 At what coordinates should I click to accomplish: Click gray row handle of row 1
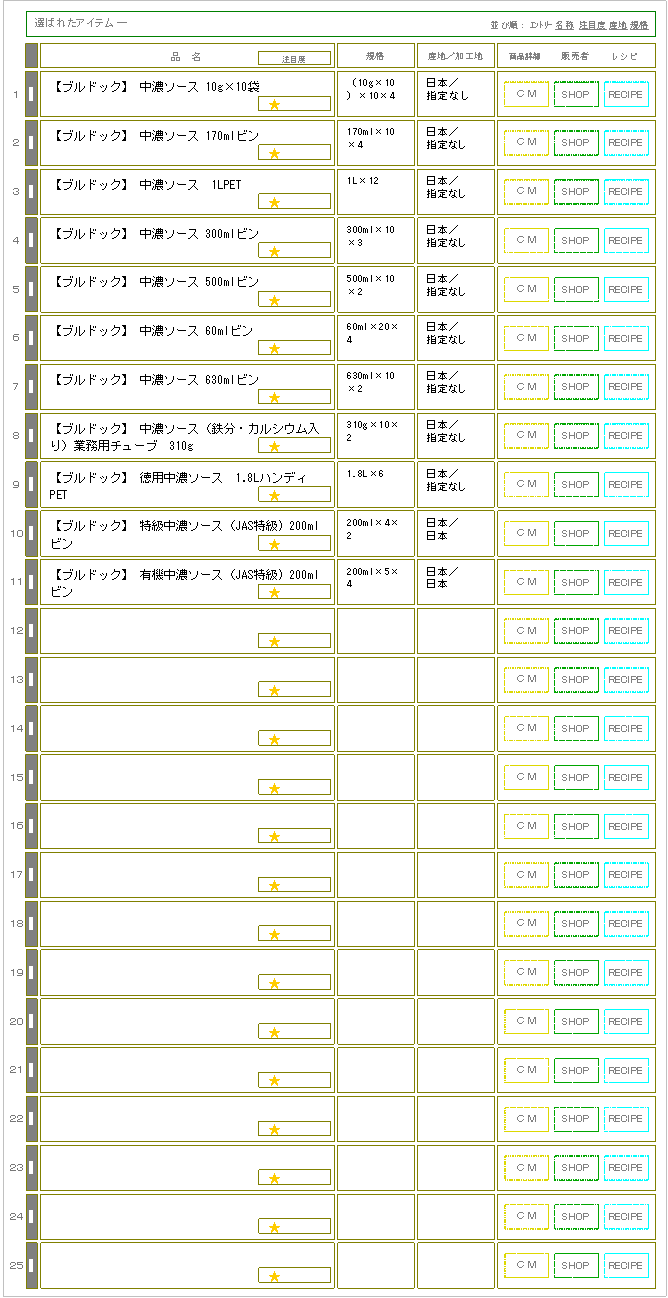[x=31, y=94]
